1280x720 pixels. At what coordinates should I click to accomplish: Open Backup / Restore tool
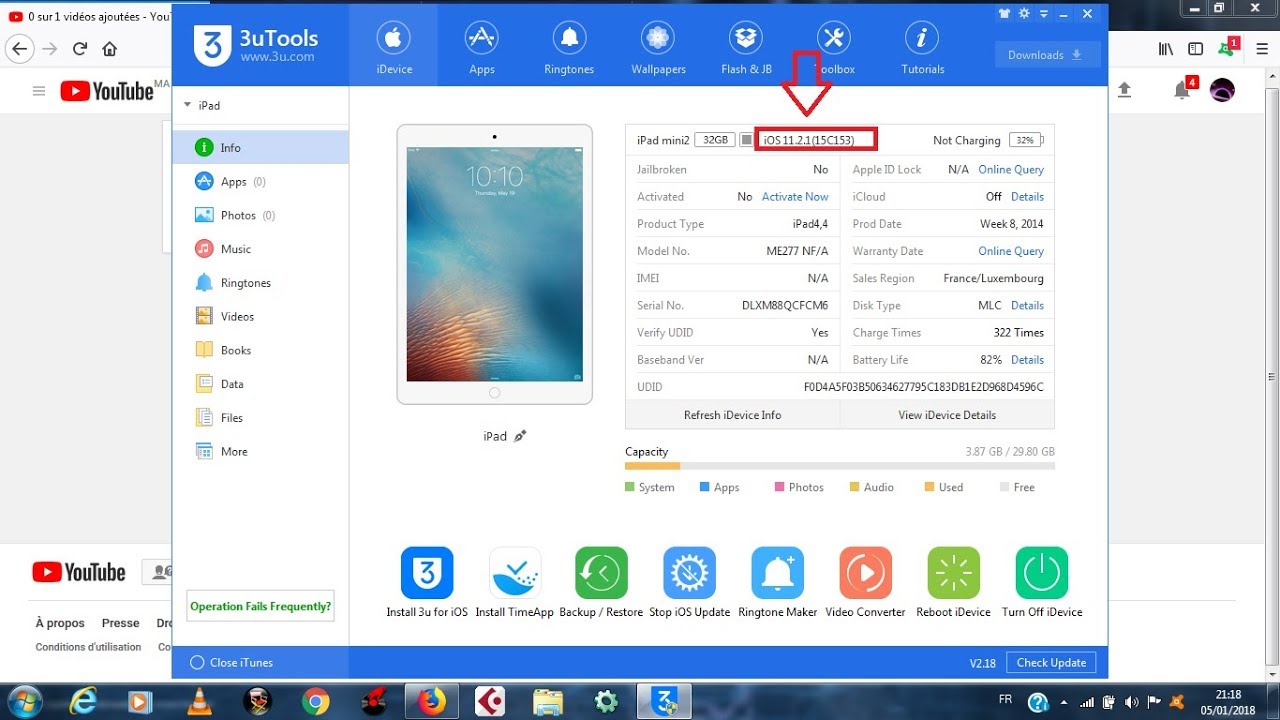(x=601, y=573)
